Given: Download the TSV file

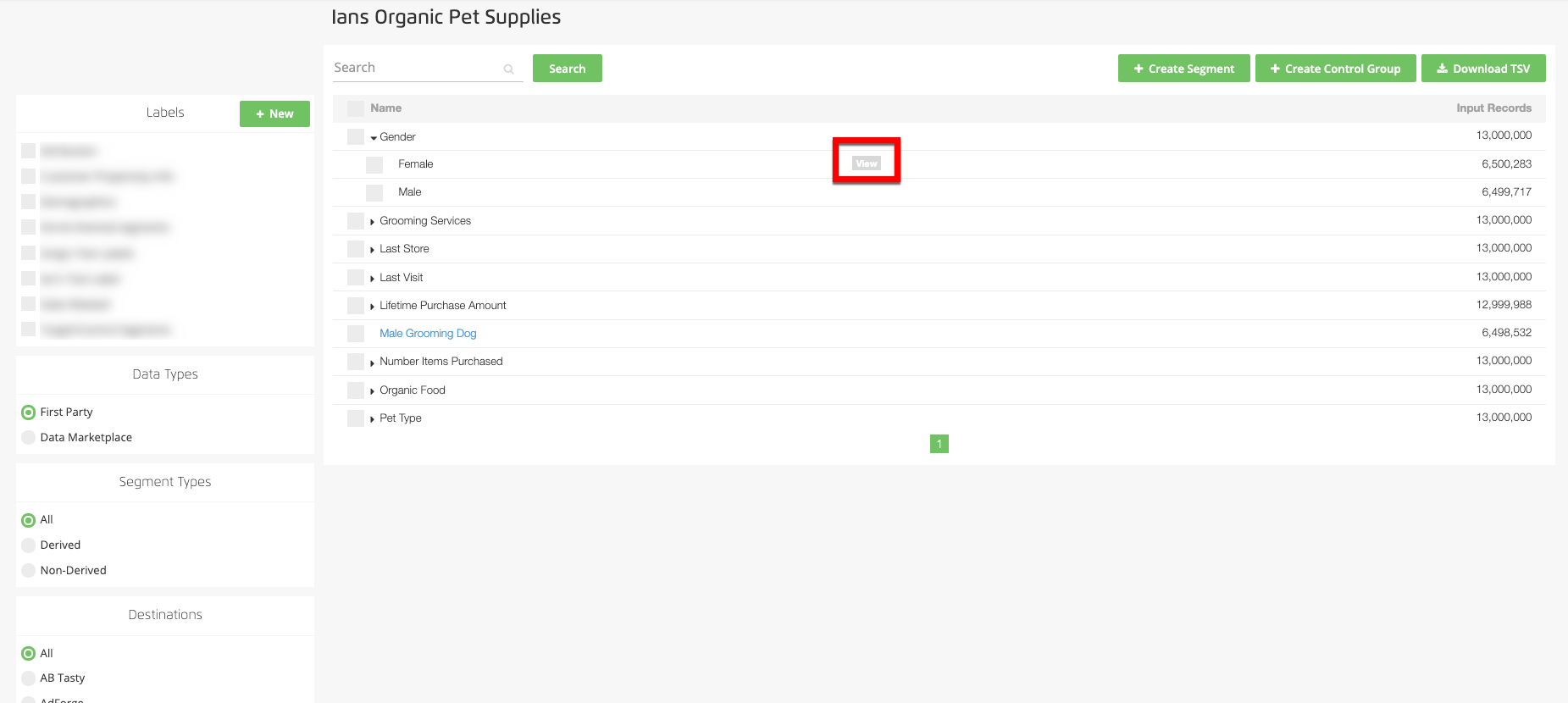Looking at the screenshot, I should pos(1483,69).
